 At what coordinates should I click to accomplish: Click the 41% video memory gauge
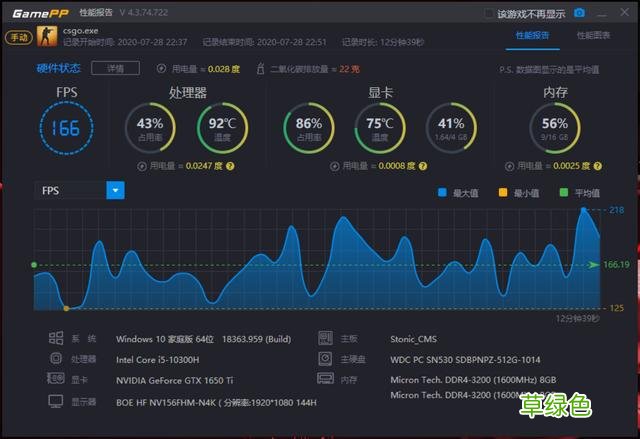pos(451,128)
